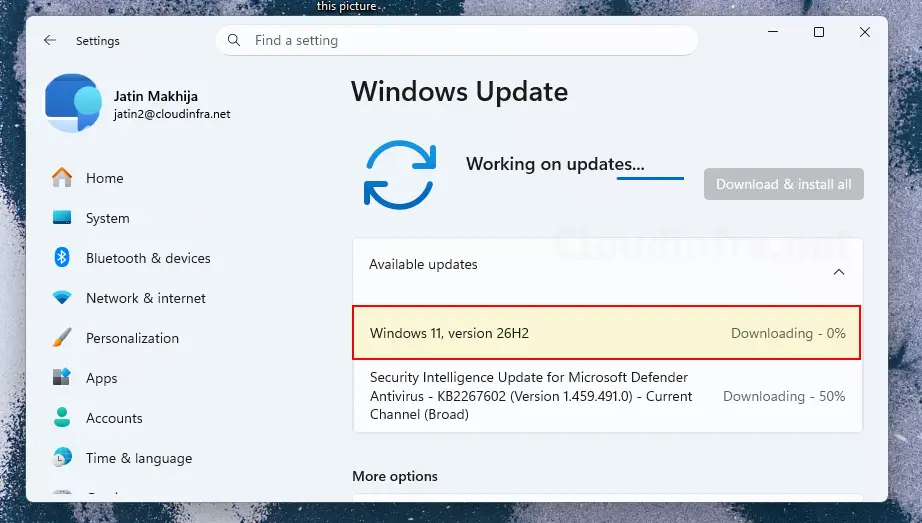Click the Download & install all button
The image size is (922, 523).
tap(784, 184)
